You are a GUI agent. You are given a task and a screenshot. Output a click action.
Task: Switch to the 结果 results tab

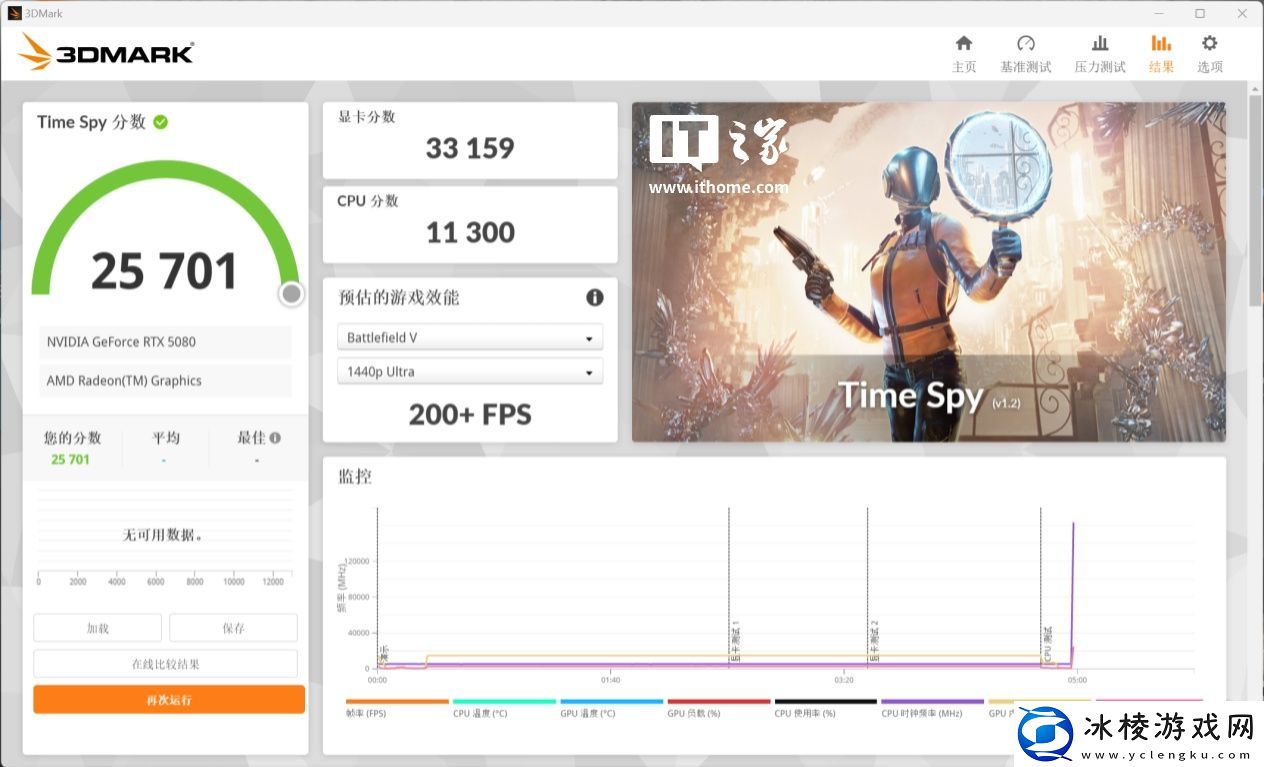point(1160,53)
